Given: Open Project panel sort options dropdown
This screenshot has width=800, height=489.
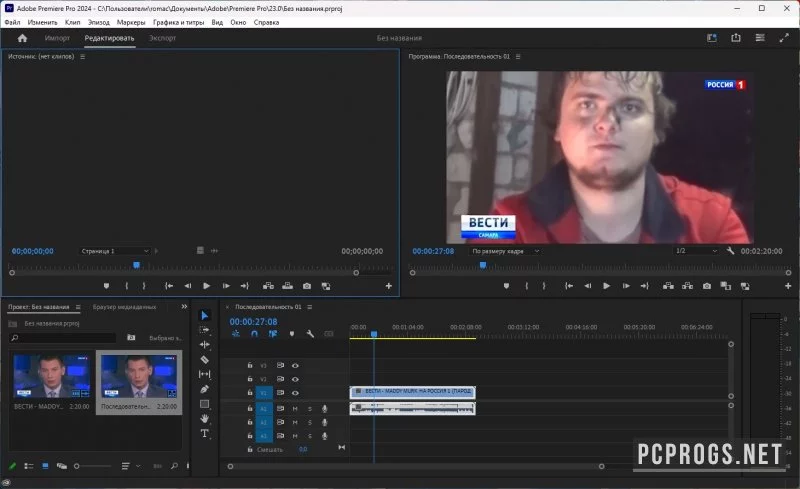Looking at the screenshot, I should tap(131, 466).
